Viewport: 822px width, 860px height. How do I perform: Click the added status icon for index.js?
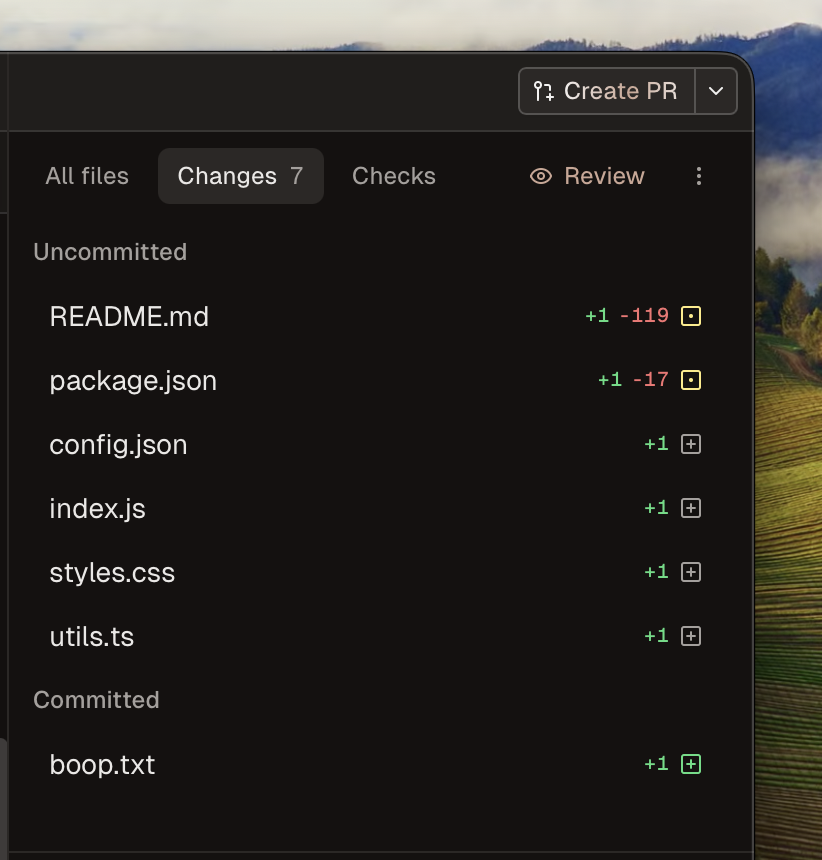click(x=690, y=508)
